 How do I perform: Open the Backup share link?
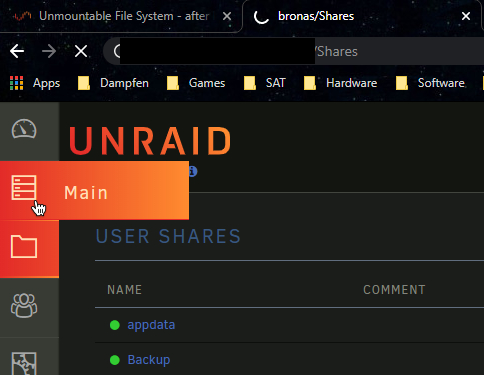point(149,360)
